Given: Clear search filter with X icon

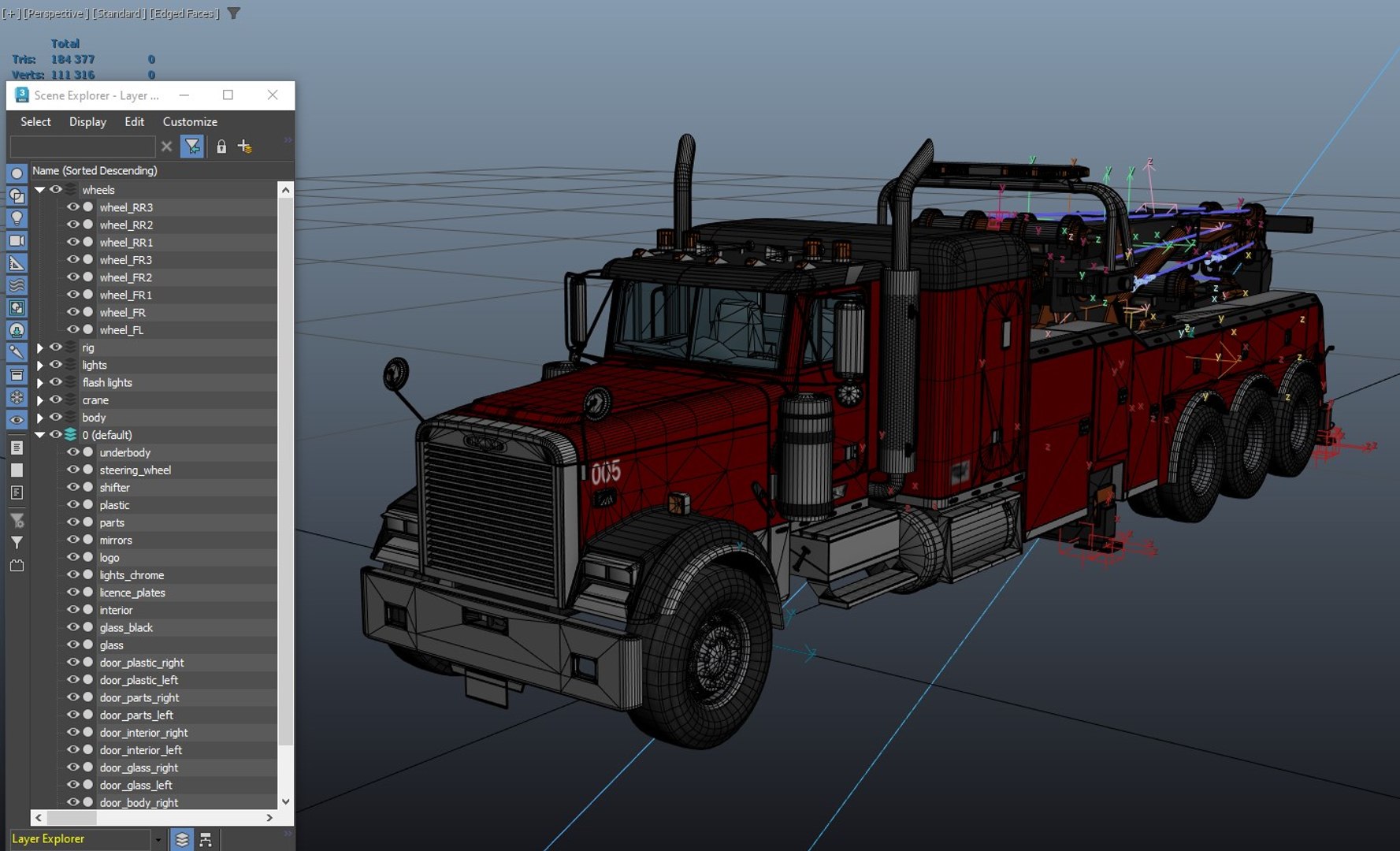Looking at the screenshot, I should click(x=166, y=147).
